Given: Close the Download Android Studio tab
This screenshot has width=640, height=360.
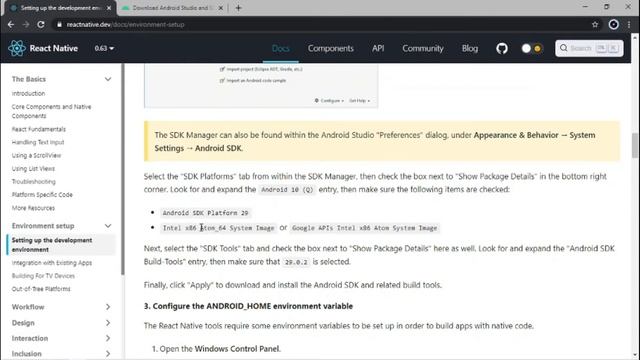Looking at the screenshot, I should [221, 8].
